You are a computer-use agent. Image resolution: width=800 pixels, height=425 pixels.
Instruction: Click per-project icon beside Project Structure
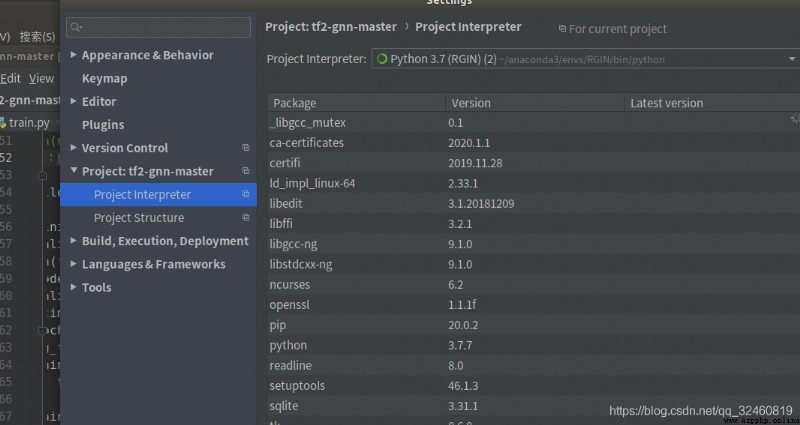click(x=245, y=217)
